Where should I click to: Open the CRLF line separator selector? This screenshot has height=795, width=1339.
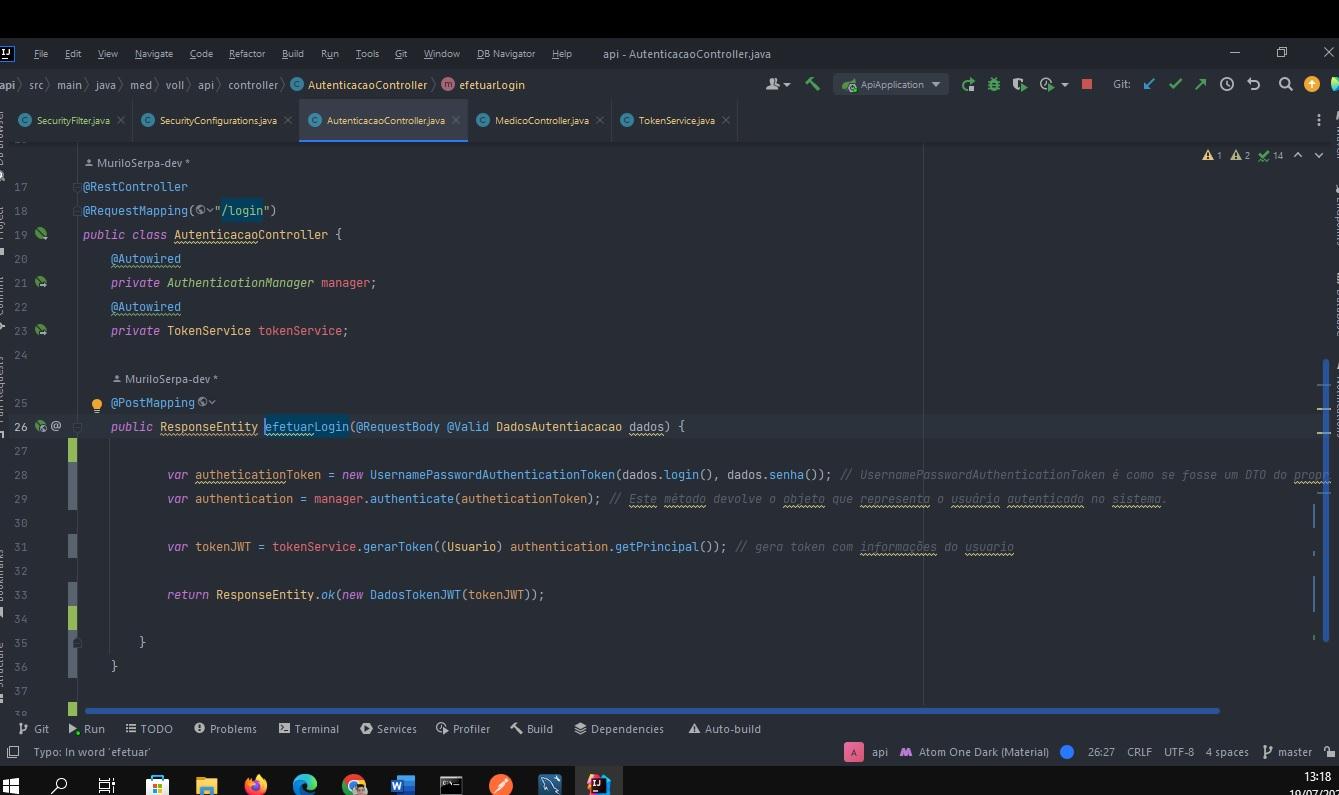1140,752
